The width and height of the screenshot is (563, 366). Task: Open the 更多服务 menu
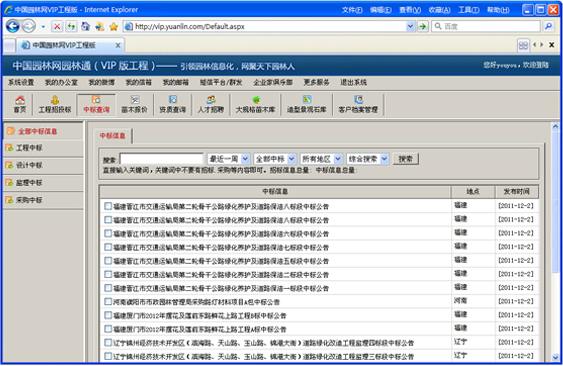(x=316, y=83)
